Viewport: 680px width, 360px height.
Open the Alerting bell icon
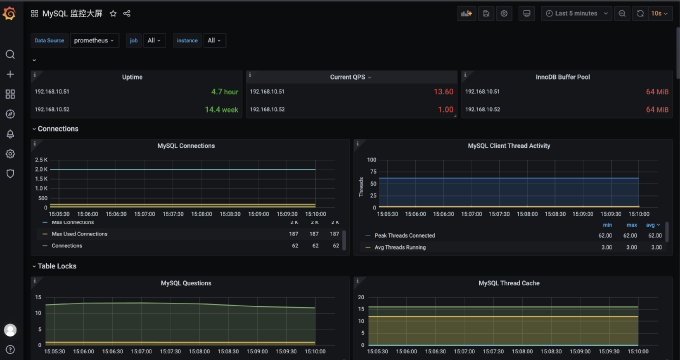pyautogui.click(x=10, y=134)
